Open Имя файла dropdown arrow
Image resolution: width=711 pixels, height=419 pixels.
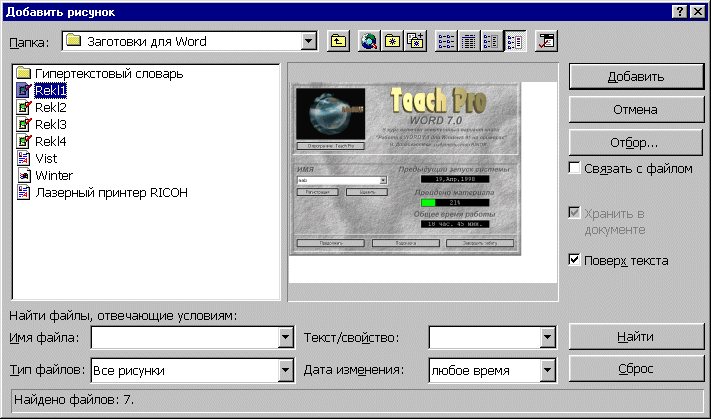coord(285,337)
